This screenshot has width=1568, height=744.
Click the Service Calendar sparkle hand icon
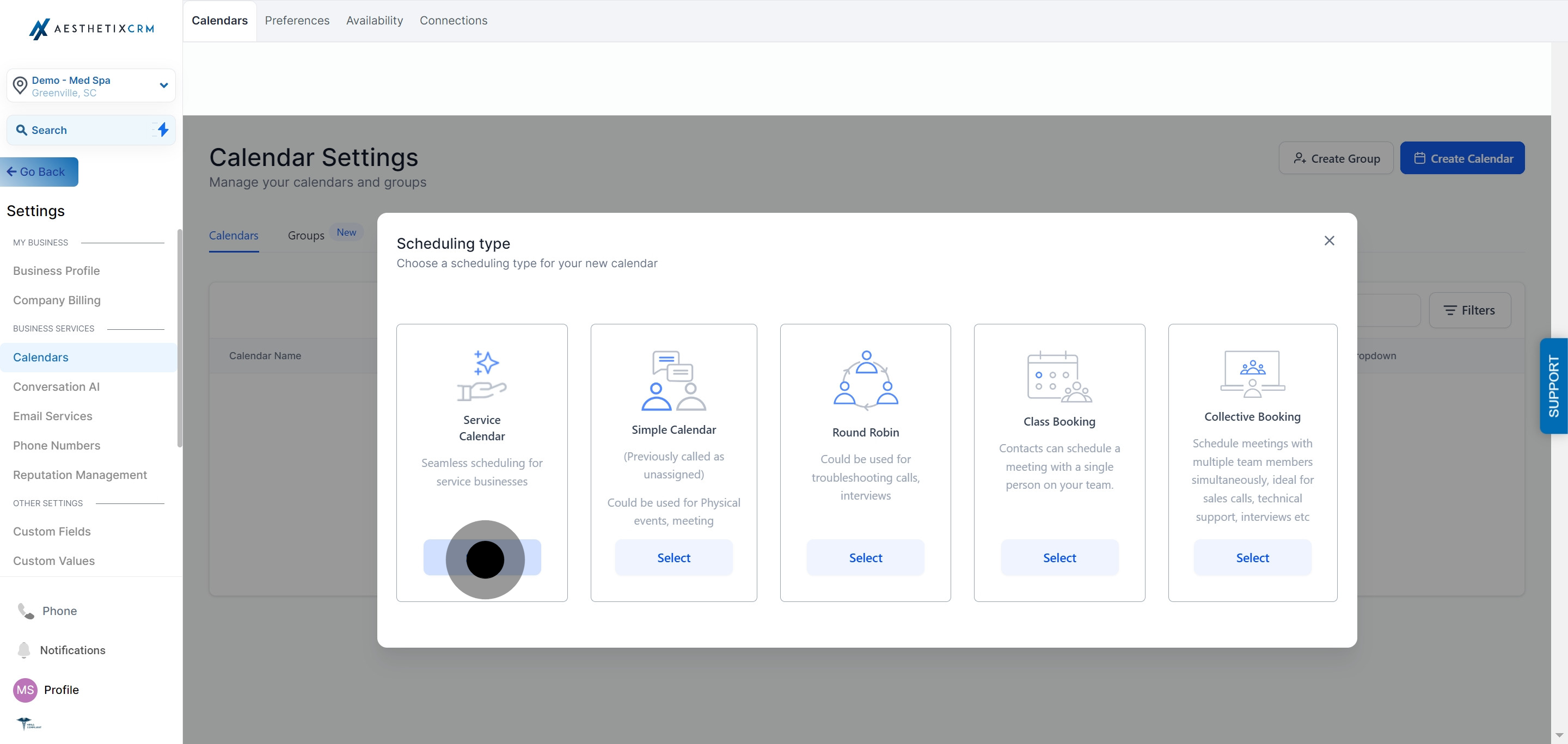point(481,376)
